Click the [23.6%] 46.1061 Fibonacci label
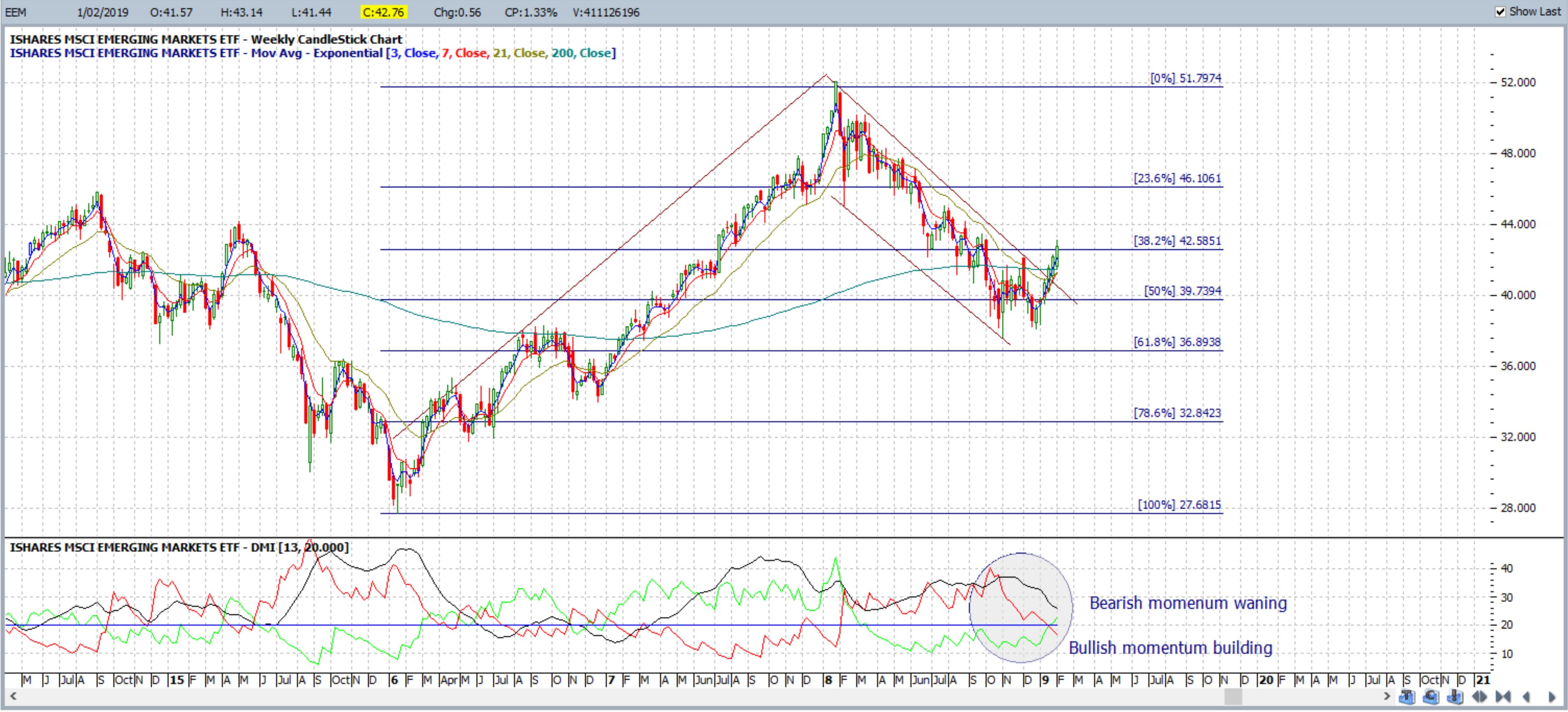 1177,178
